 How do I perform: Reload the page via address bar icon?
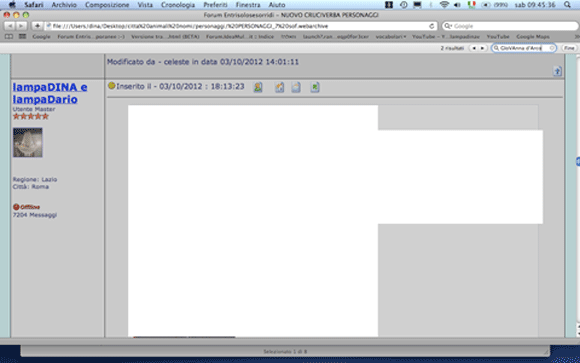tap(431, 26)
